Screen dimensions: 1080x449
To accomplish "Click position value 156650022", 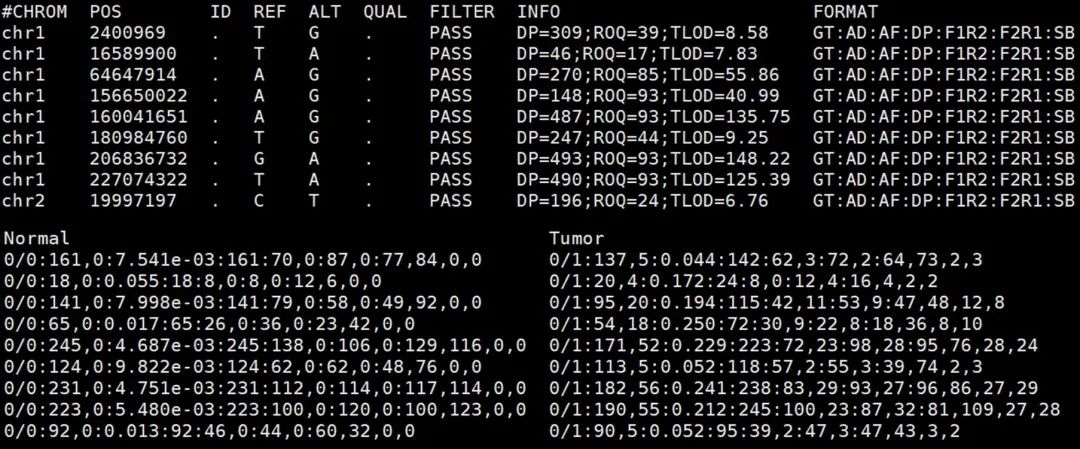I will point(138,95).
